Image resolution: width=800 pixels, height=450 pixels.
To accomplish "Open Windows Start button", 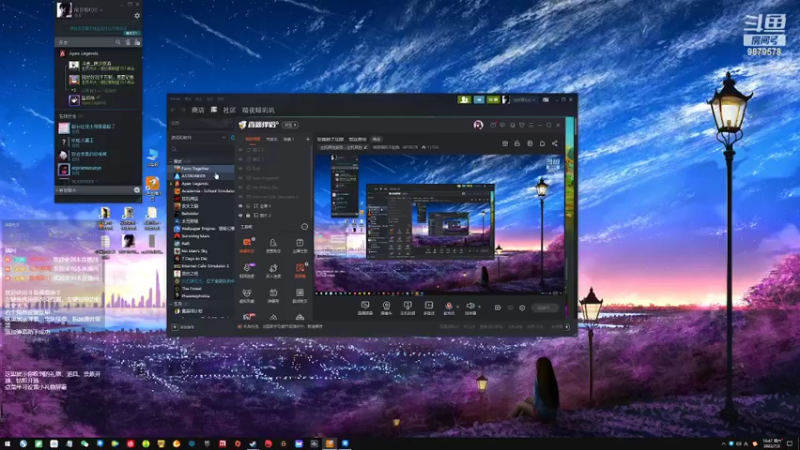I will coord(7,444).
